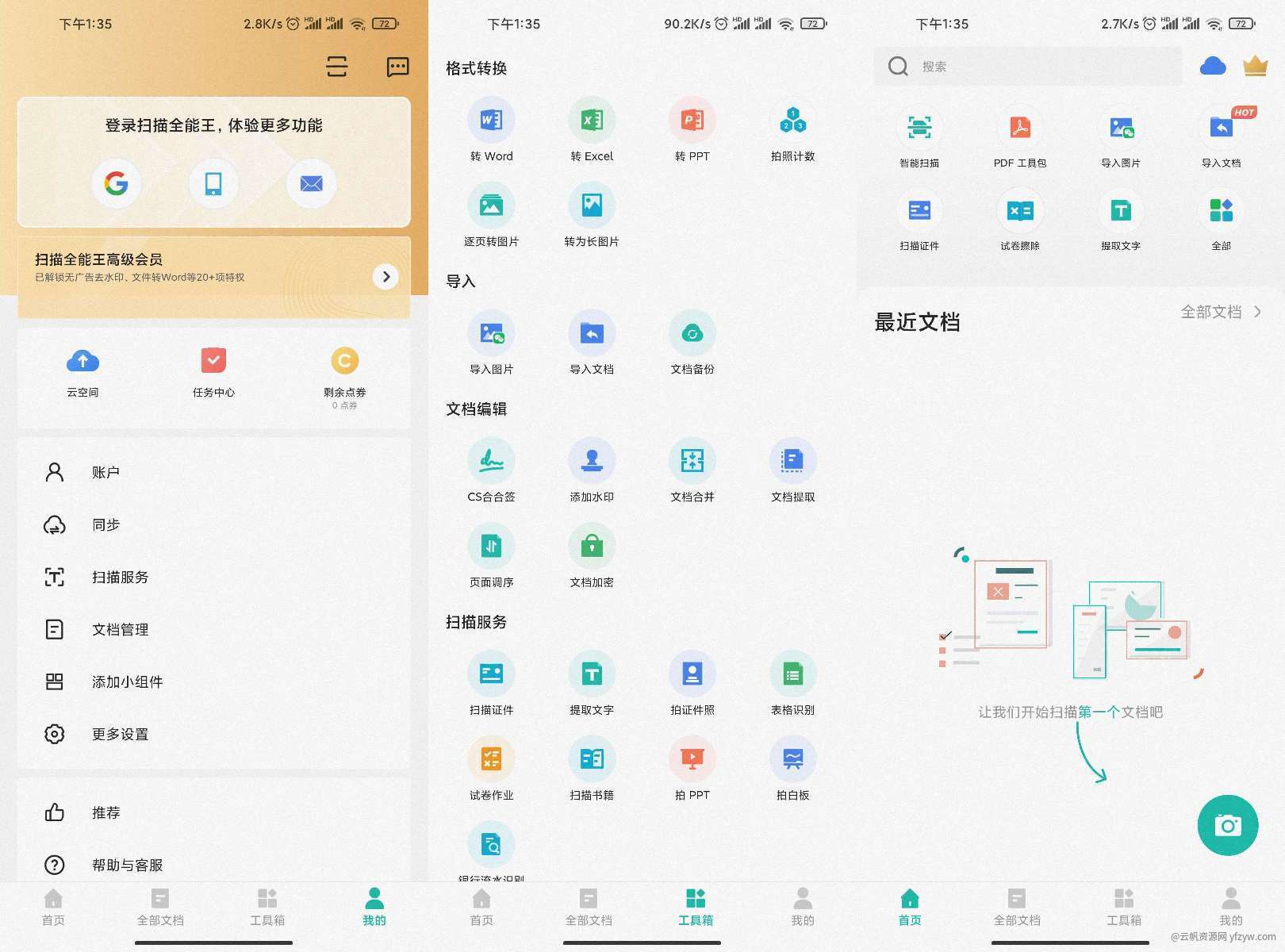This screenshot has width=1285, height=952.
Task: Open the 文档提取 extraction tool
Action: [792, 470]
